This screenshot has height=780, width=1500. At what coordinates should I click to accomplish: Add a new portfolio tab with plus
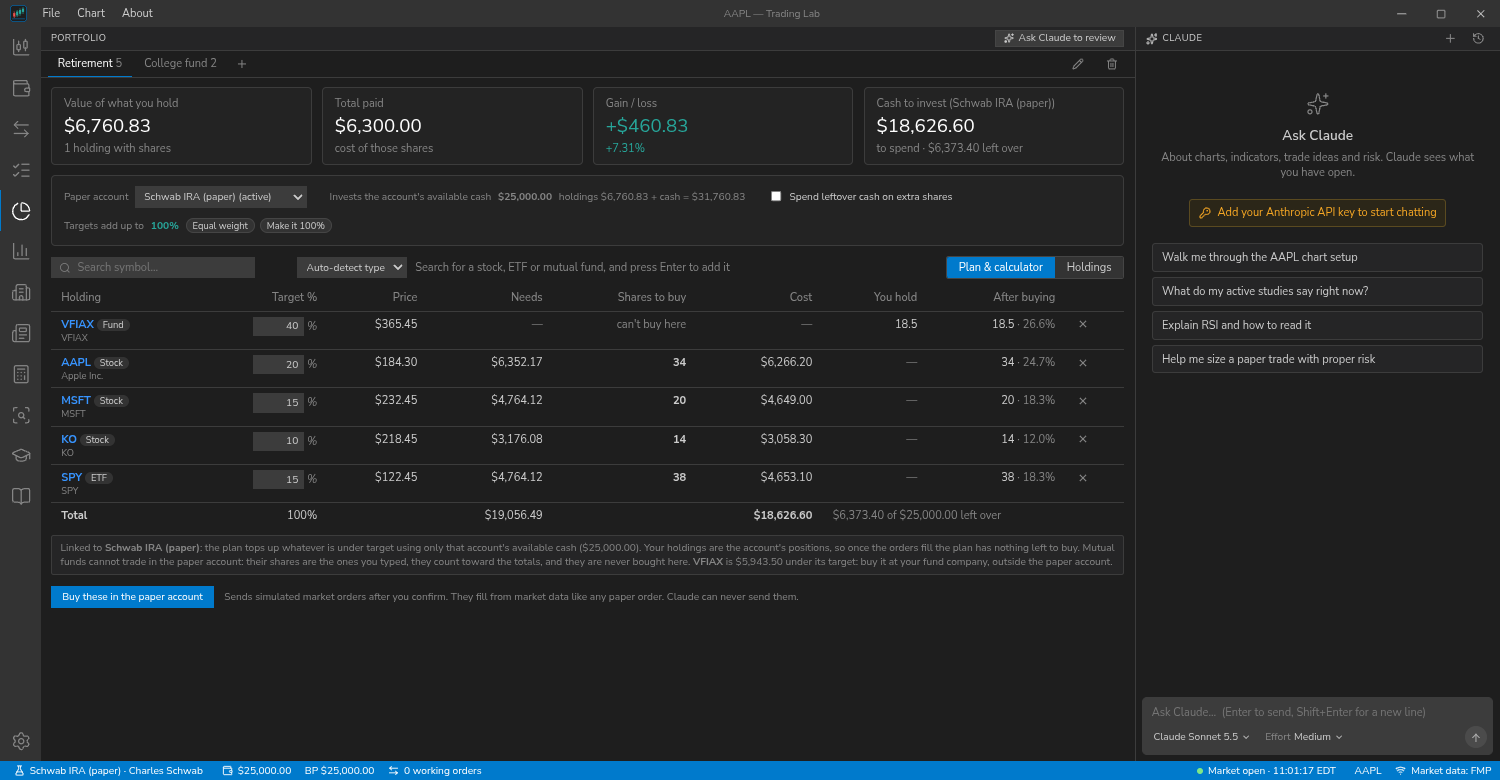point(242,64)
